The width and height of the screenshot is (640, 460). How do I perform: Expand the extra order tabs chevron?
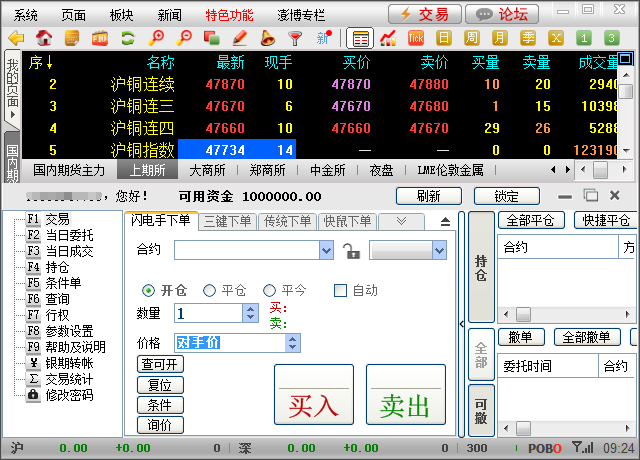click(x=400, y=221)
